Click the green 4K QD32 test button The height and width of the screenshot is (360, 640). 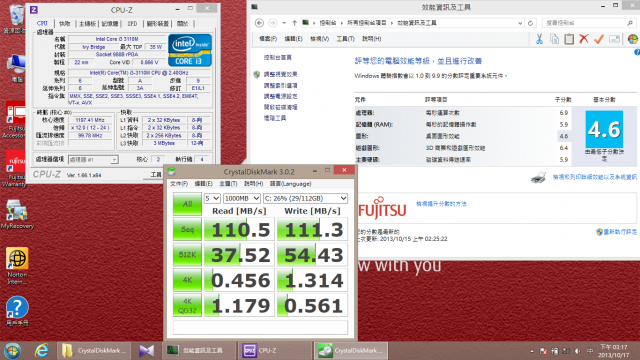187,305
